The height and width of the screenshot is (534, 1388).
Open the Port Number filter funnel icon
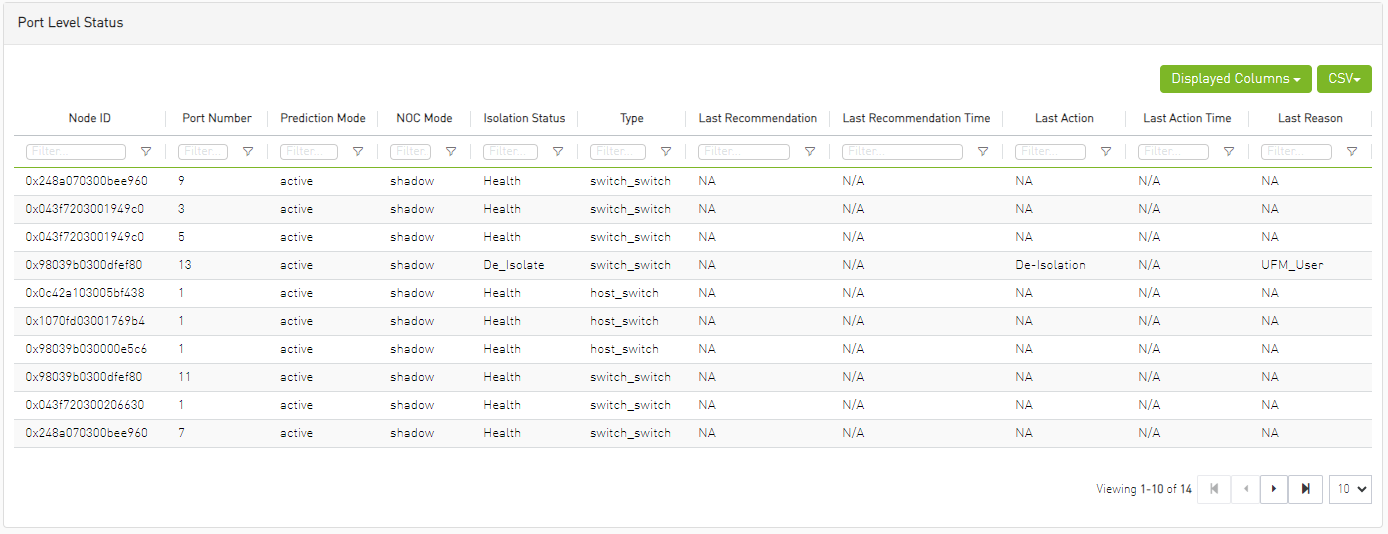click(x=248, y=152)
